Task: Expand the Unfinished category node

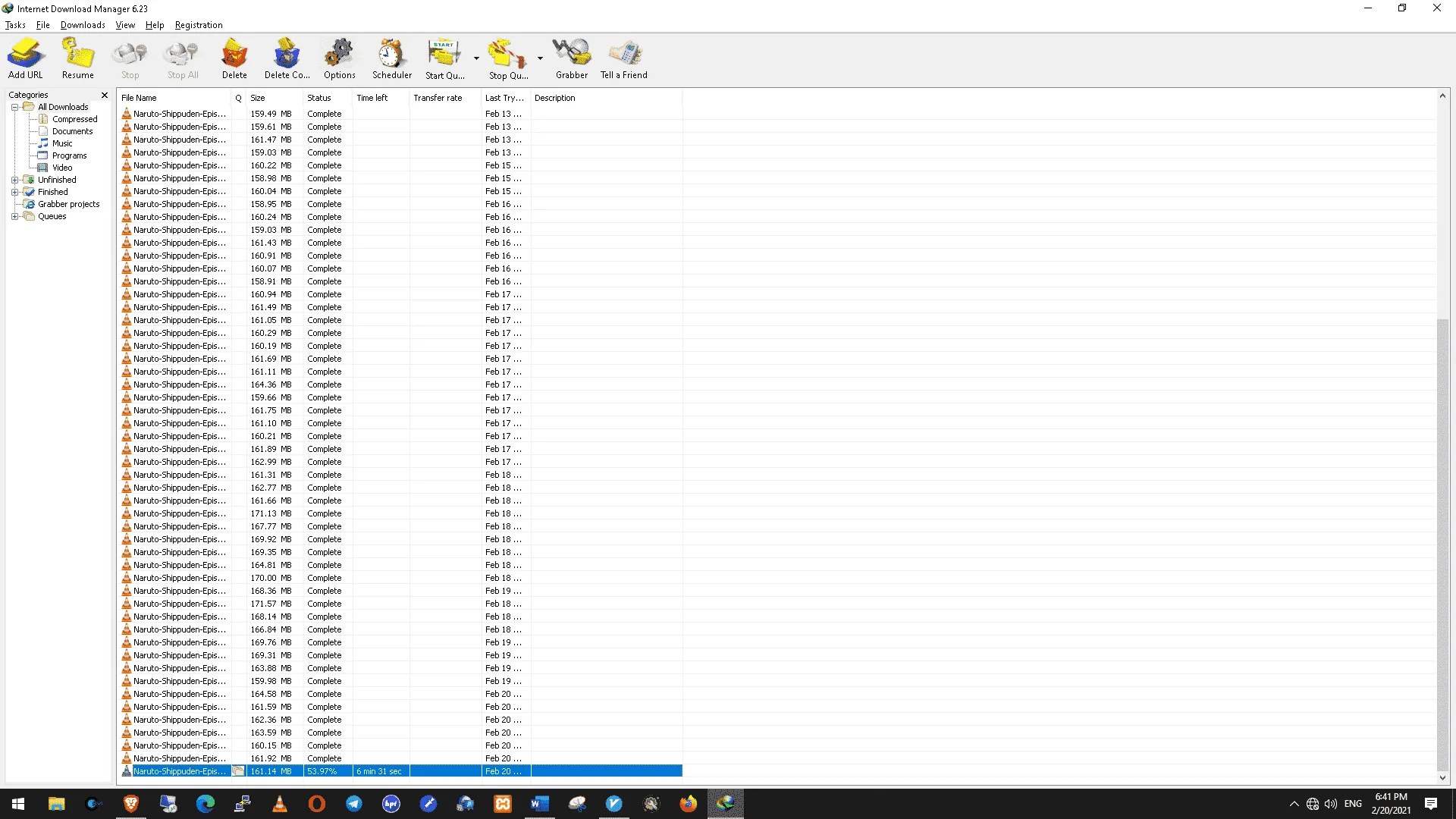Action: pyautogui.click(x=14, y=180)
